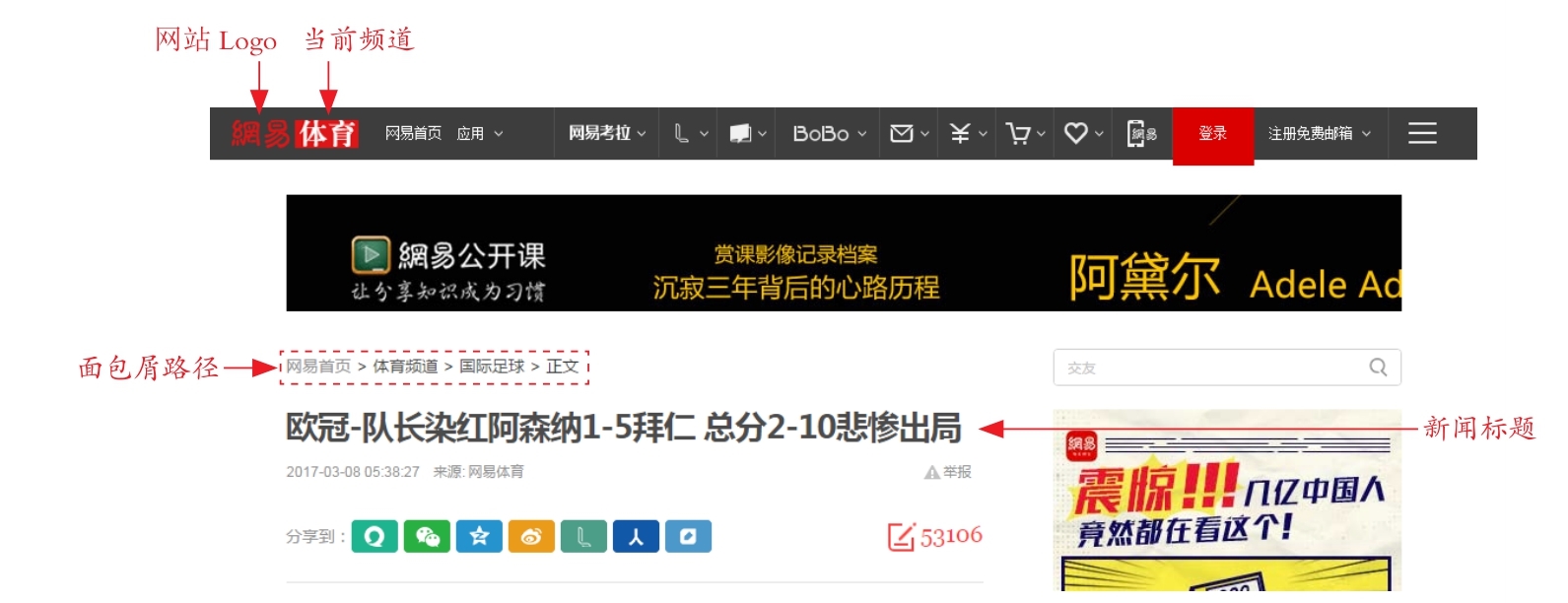Viewport: 1568px width, 603px height.
Task: Click the search magnifier icon
Action: (1378, 368)
